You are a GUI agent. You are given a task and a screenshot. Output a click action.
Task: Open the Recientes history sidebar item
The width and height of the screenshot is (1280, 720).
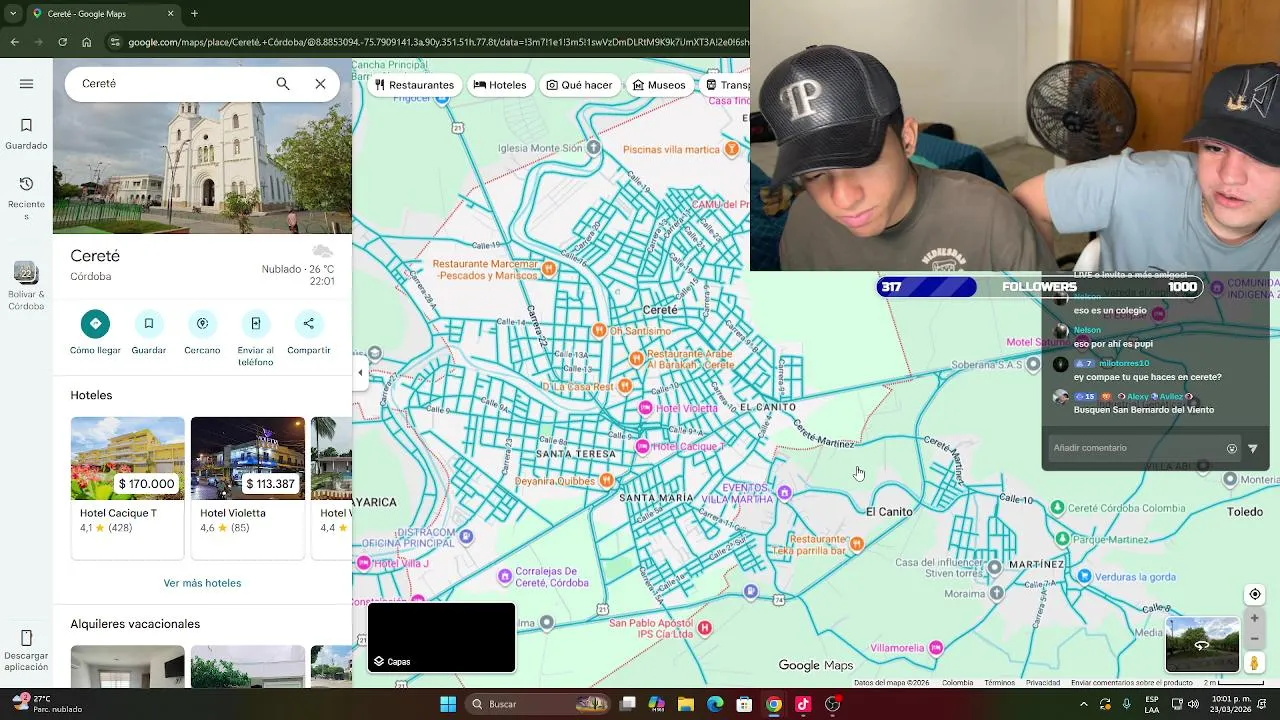pyautogui.click(x=26, y=197)
